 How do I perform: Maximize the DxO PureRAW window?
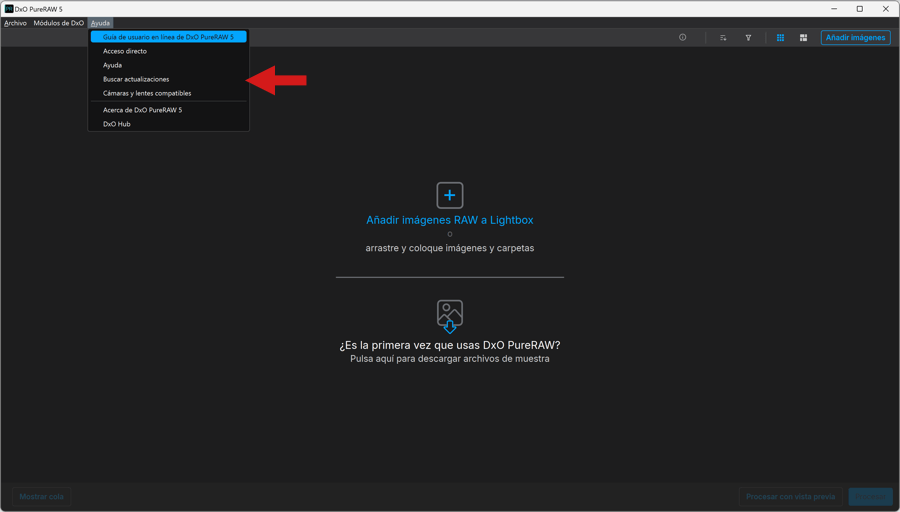860,9
